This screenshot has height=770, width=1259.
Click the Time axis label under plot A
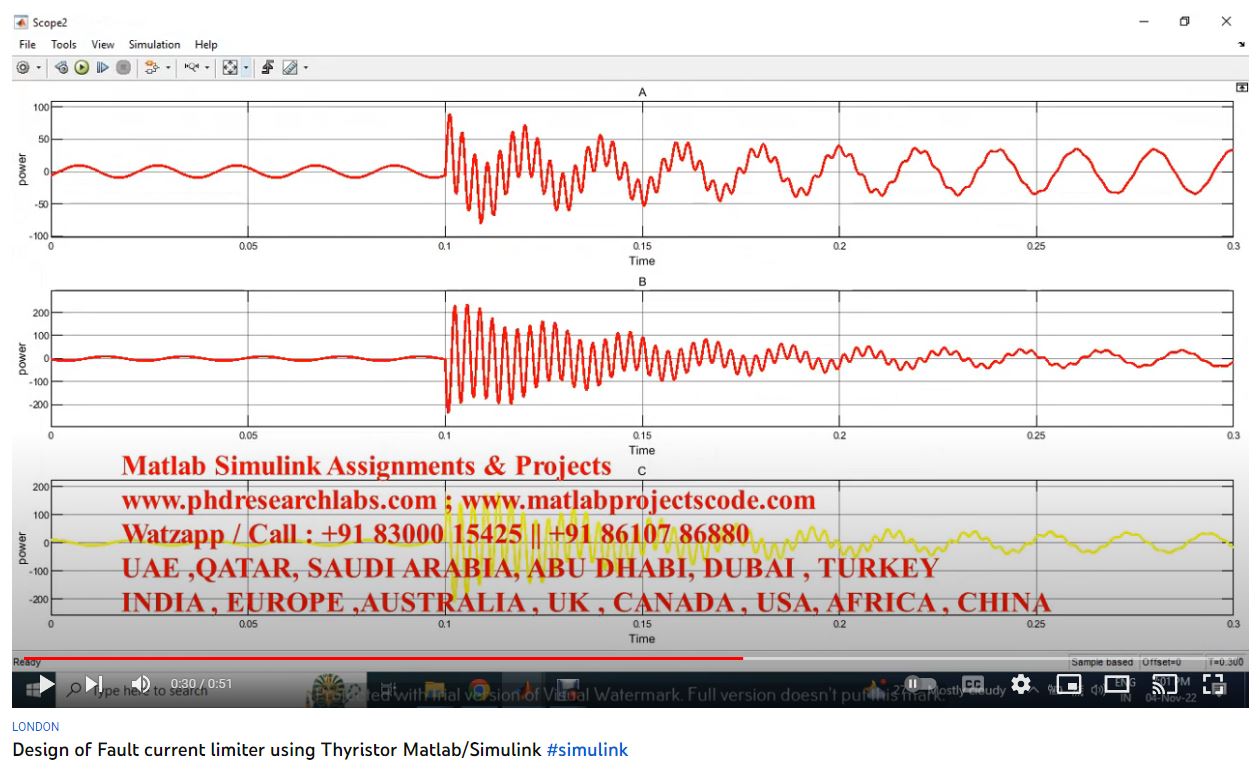[642, 260]
